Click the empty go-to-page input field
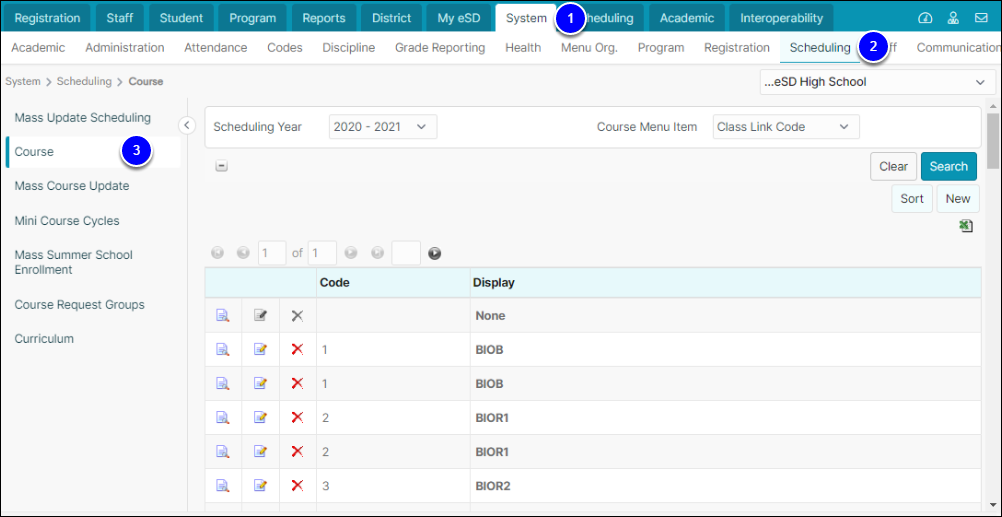The width and height of the screenshot is (1002, 517). click(406, 253)
